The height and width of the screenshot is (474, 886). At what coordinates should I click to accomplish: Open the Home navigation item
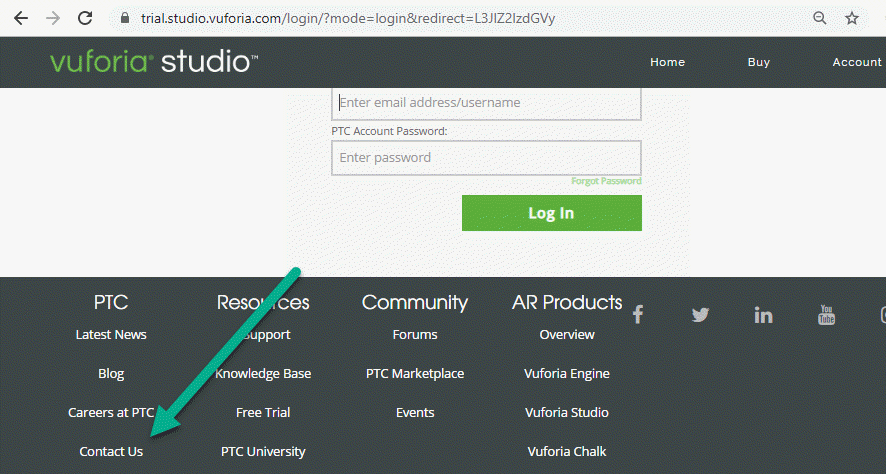click(x=667, y=62)
